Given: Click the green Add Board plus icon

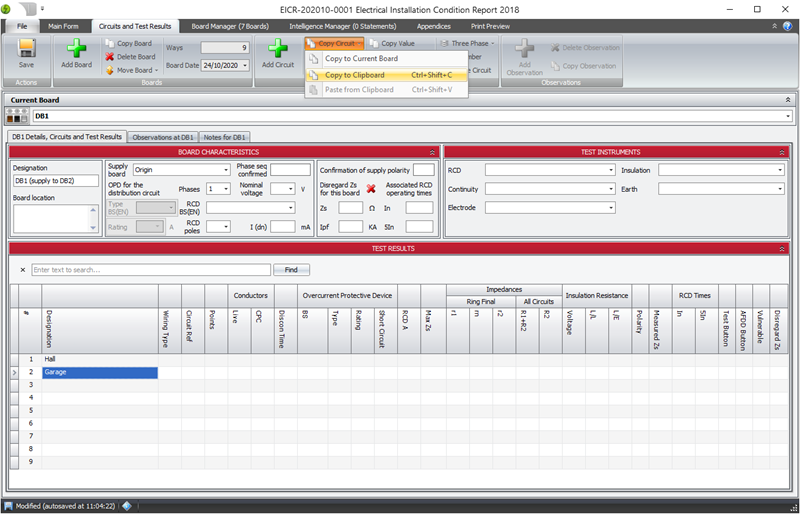Looking at the screenshot, I should tap(77, 49).
